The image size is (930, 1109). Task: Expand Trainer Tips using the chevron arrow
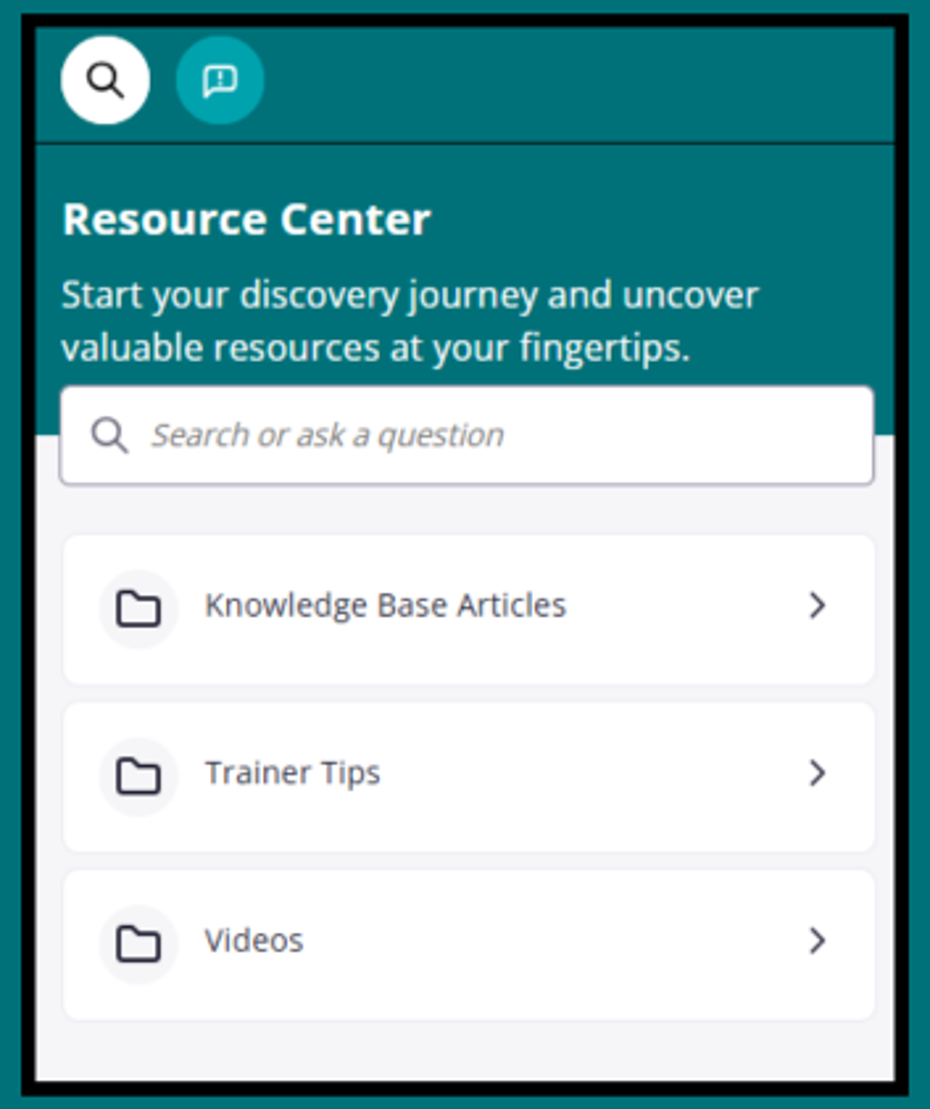(x=817, y=773)
